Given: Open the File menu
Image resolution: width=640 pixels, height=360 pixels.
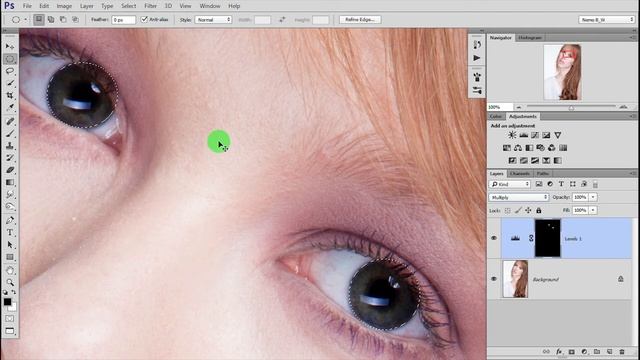Looking at the screenshot, I should point(27,6).
